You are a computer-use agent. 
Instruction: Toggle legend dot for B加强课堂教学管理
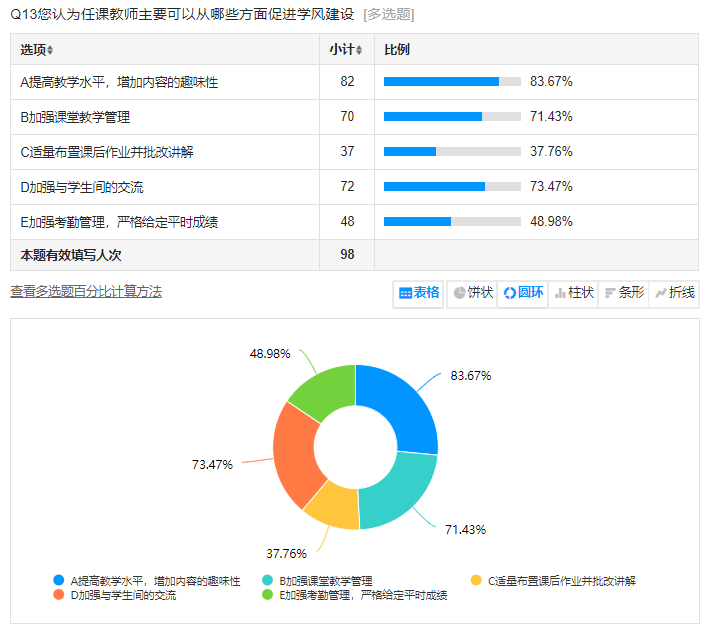[x=268, y=580]
